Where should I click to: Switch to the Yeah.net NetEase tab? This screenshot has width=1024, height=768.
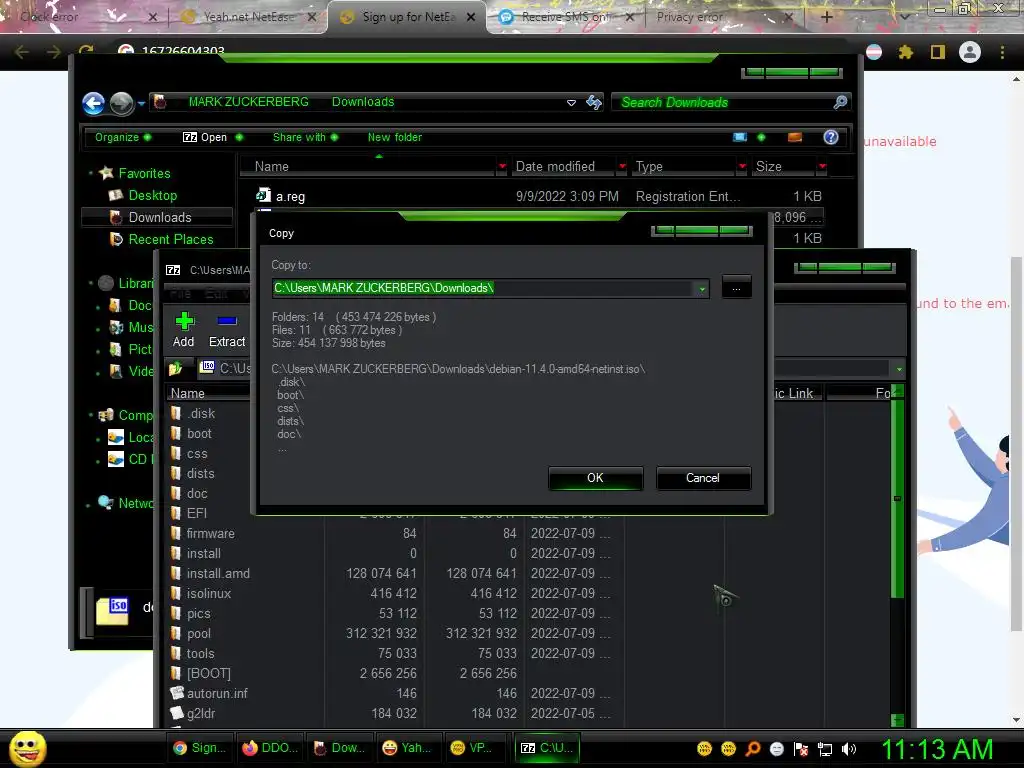click(248, 17)
